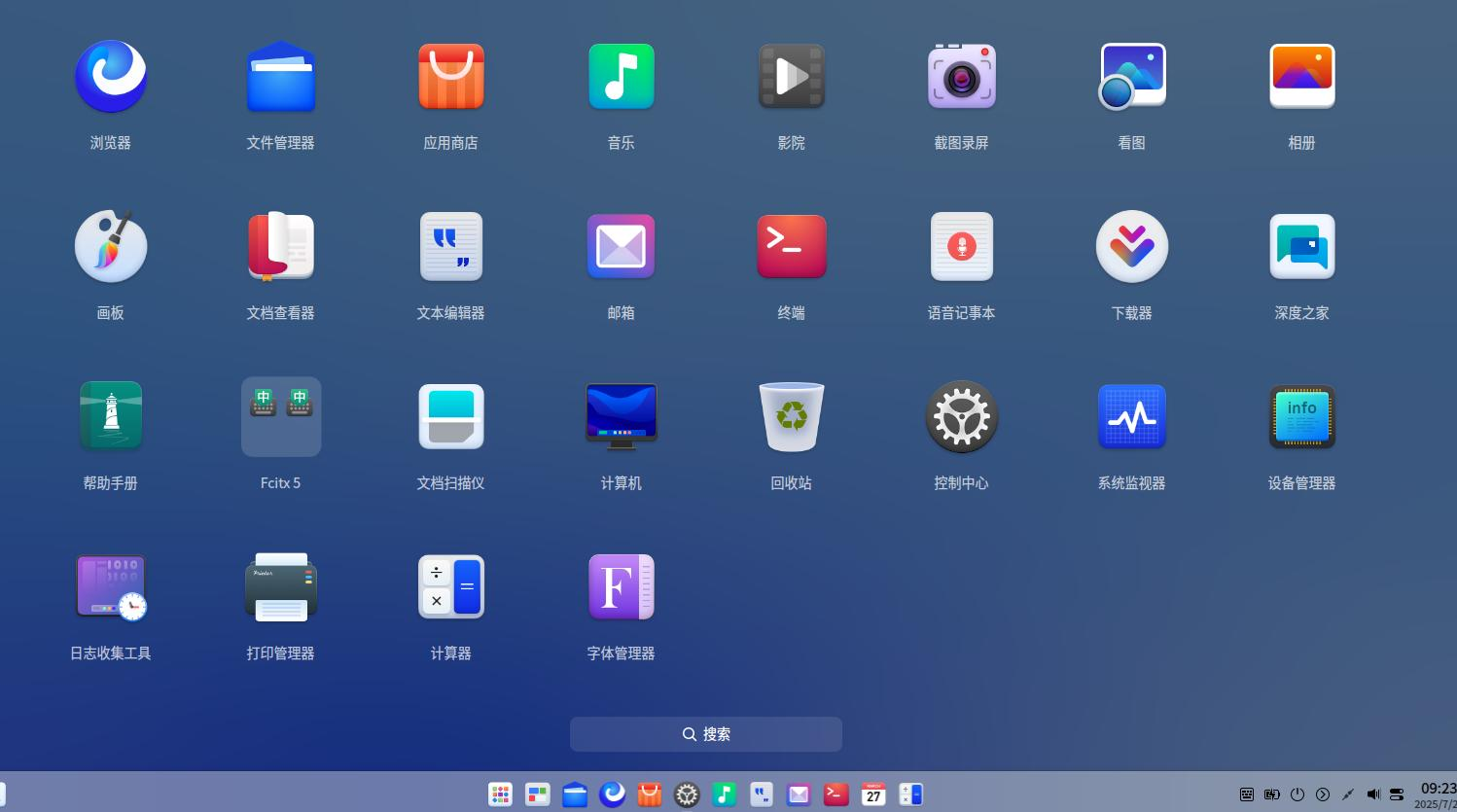Open 控制中心 from the launcher grid
The height and width of the screenshot is (812, 1457).
tap(962, 416)
